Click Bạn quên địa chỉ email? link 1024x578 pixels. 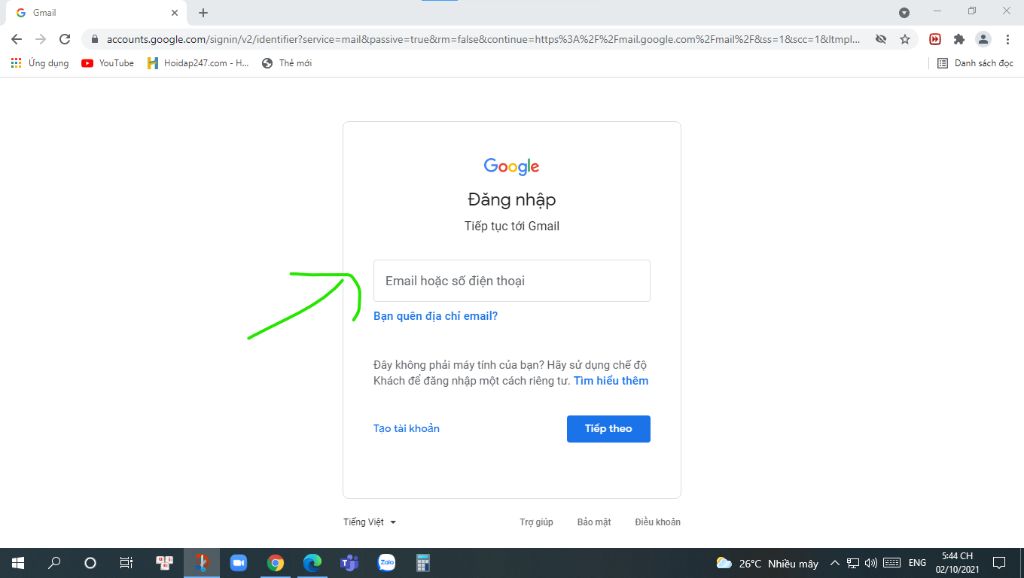[436, 316]
